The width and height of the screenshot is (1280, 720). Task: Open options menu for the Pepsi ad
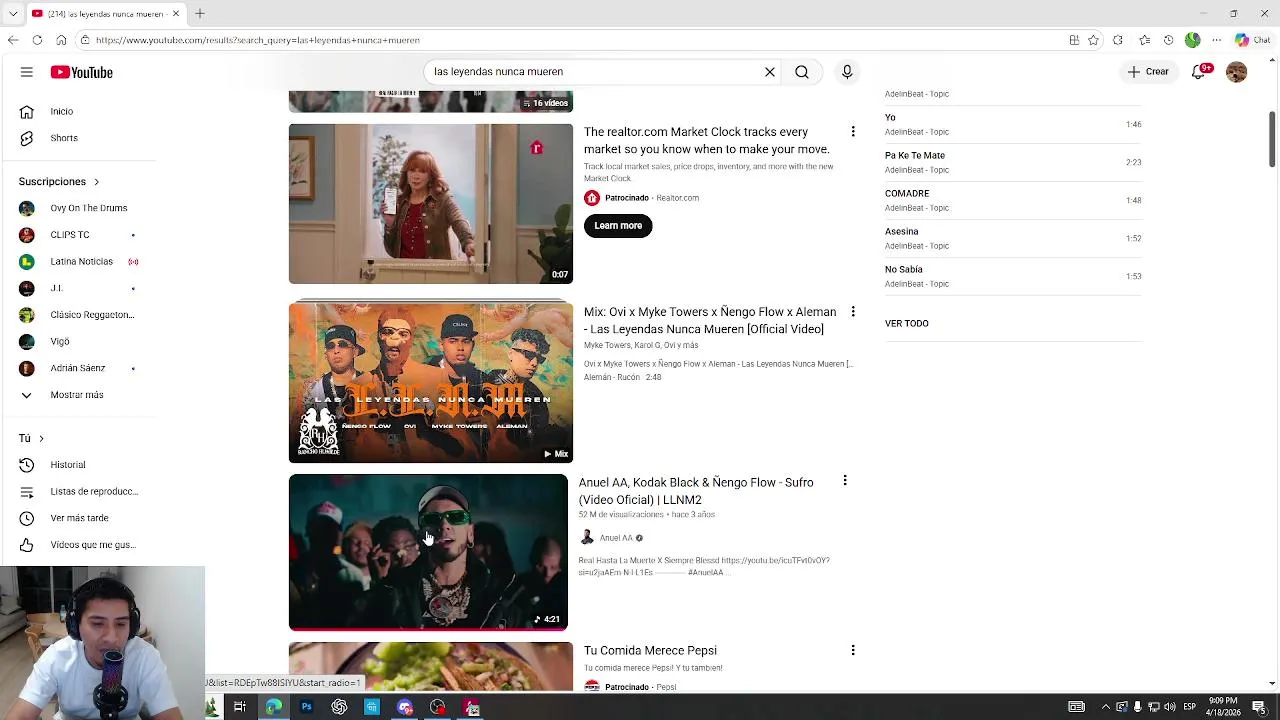tap(853, 650)
